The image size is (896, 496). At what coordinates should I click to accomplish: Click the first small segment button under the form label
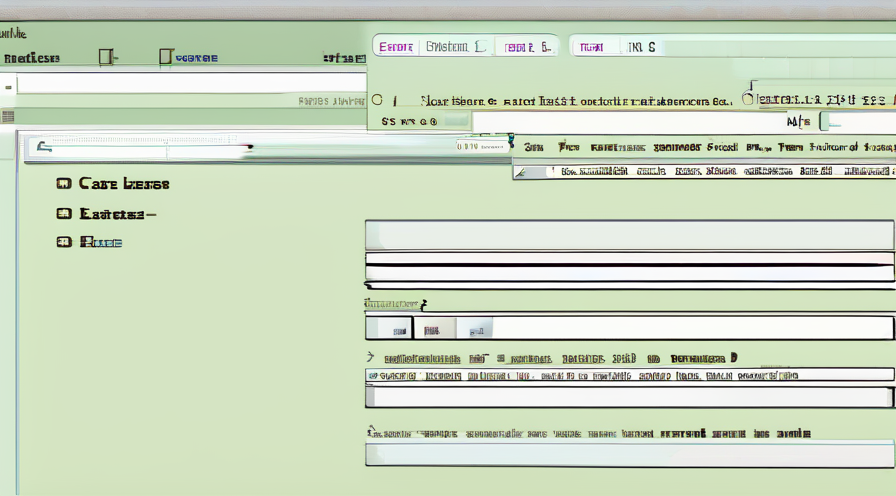coord(390,328)
